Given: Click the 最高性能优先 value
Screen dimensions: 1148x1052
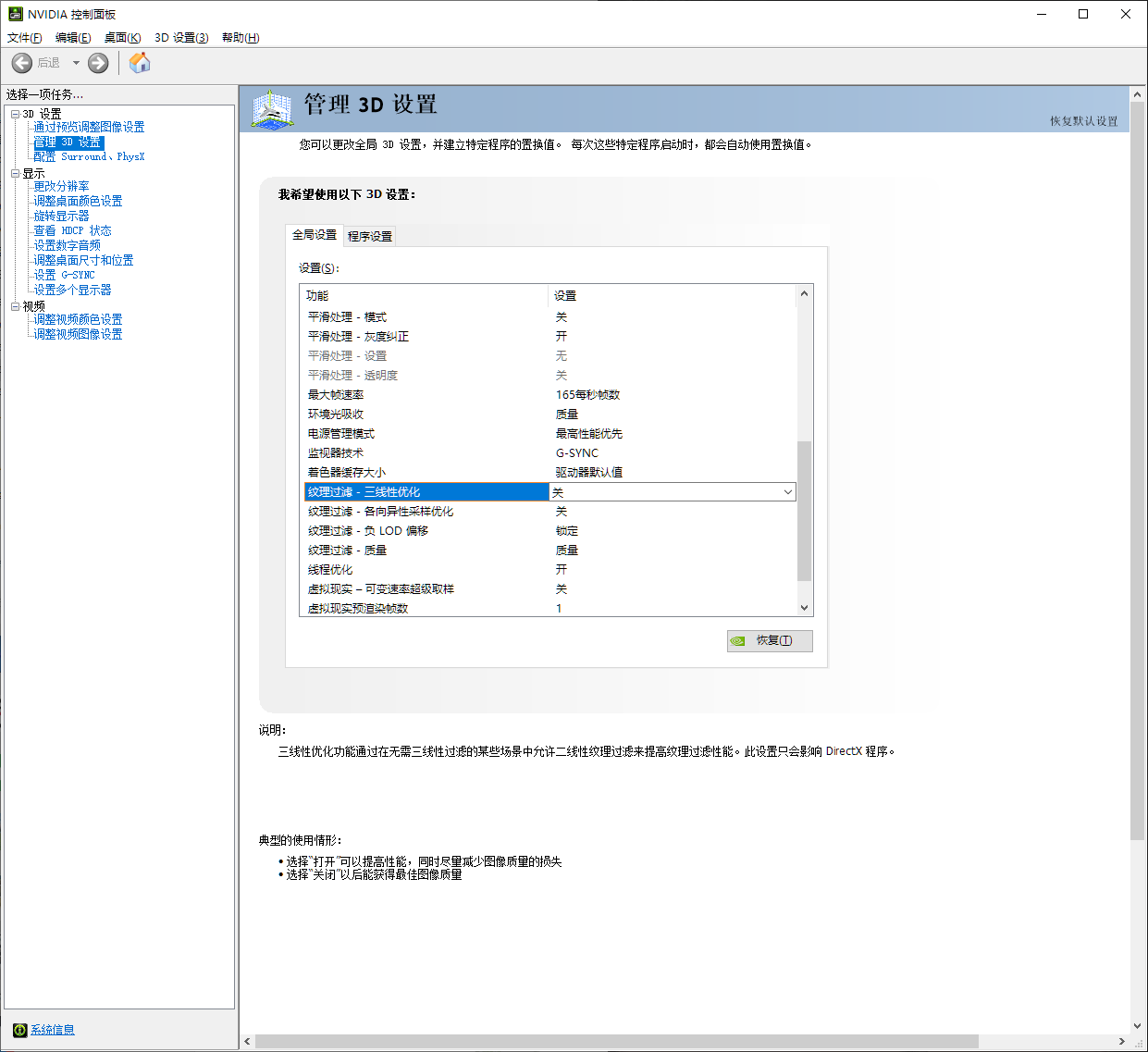Looking at the screenshot, I should click(x=588, y=434).
